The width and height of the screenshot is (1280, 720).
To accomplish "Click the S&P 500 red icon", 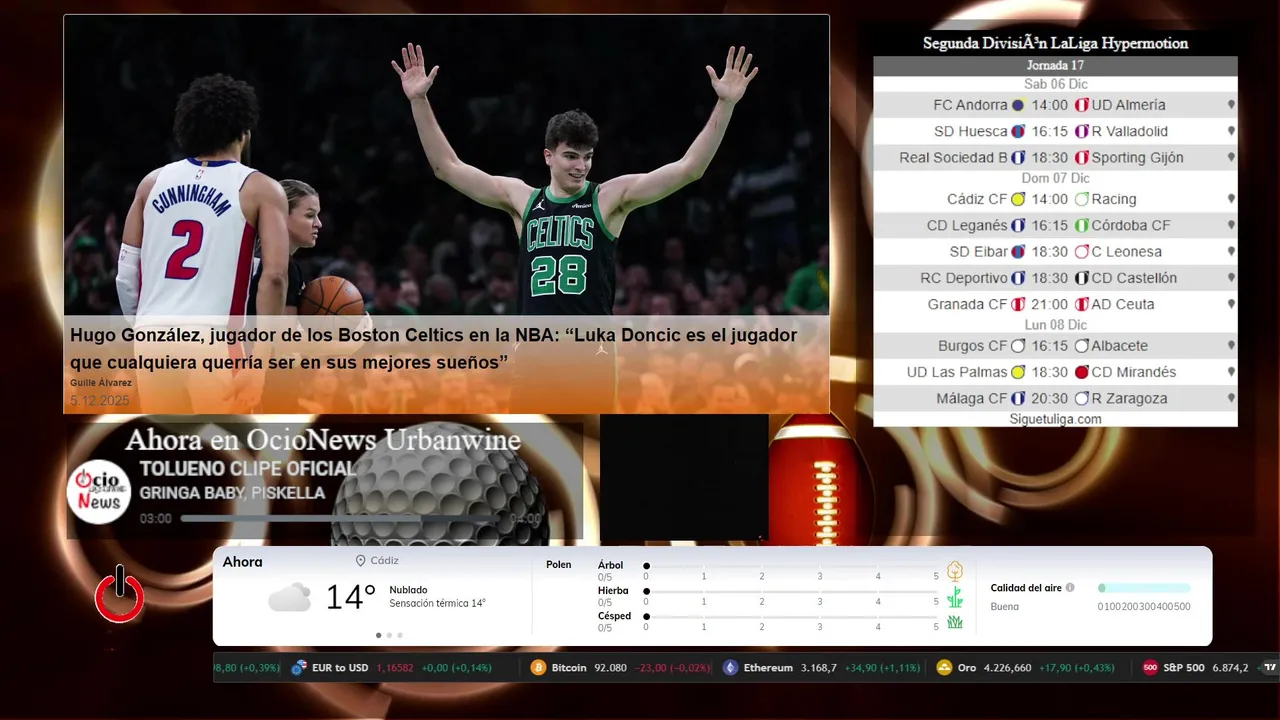I will point(1150,667).
